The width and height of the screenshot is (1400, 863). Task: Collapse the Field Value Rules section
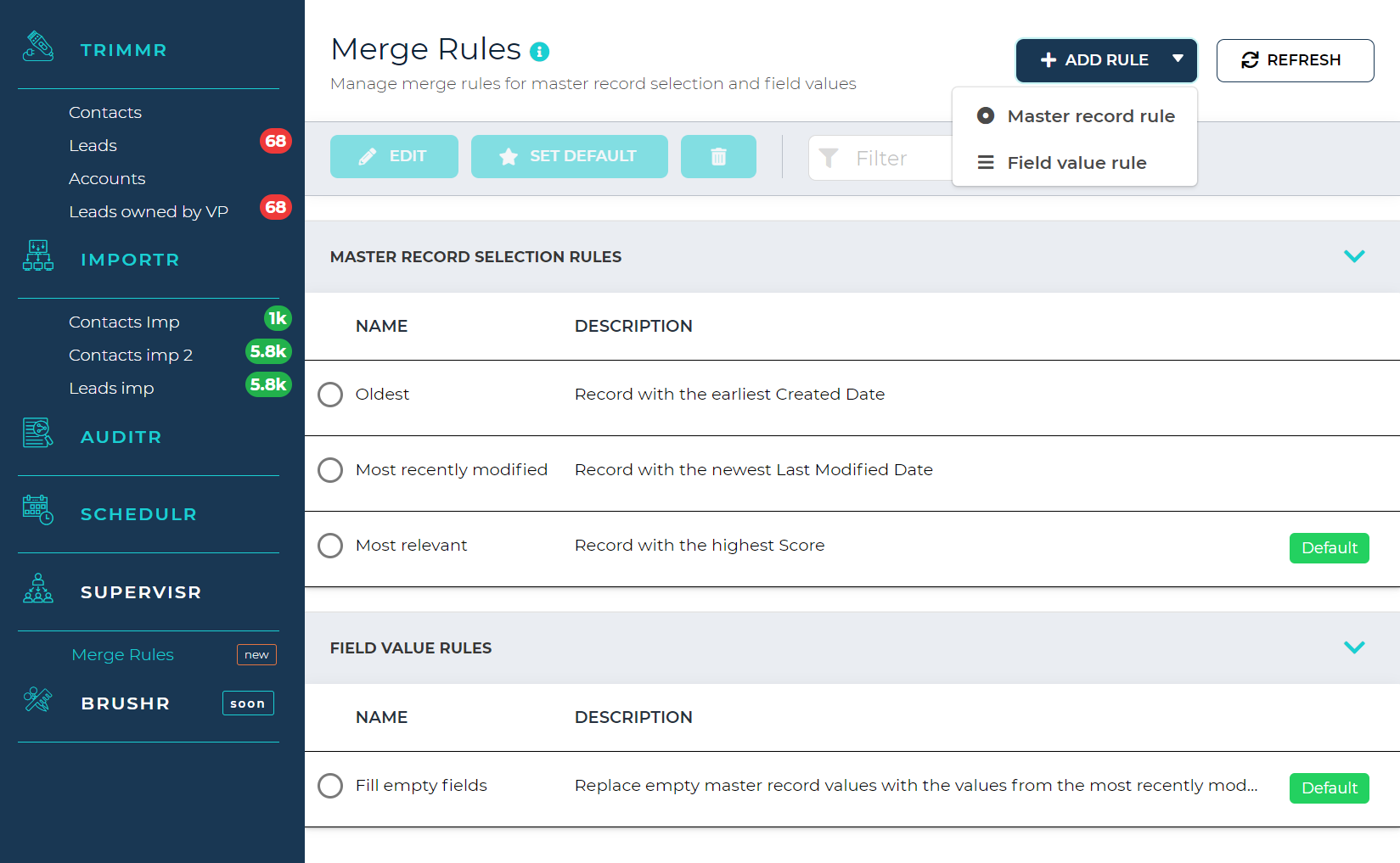point(1355,647)
